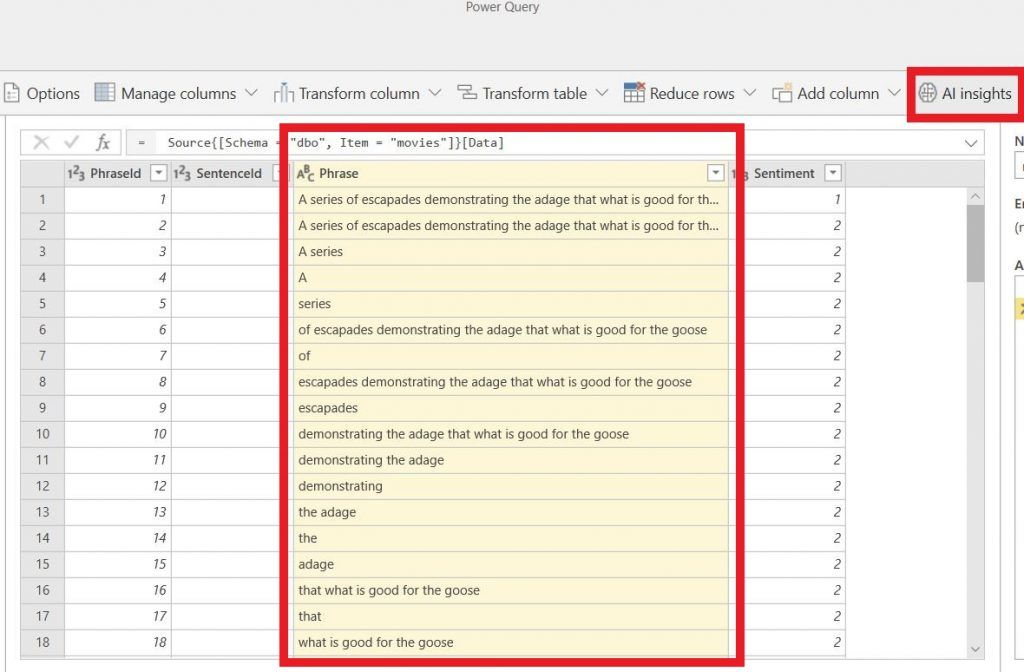Click the Reduce rows icon
1024x672 pixels.
click(x=633, y=92)
